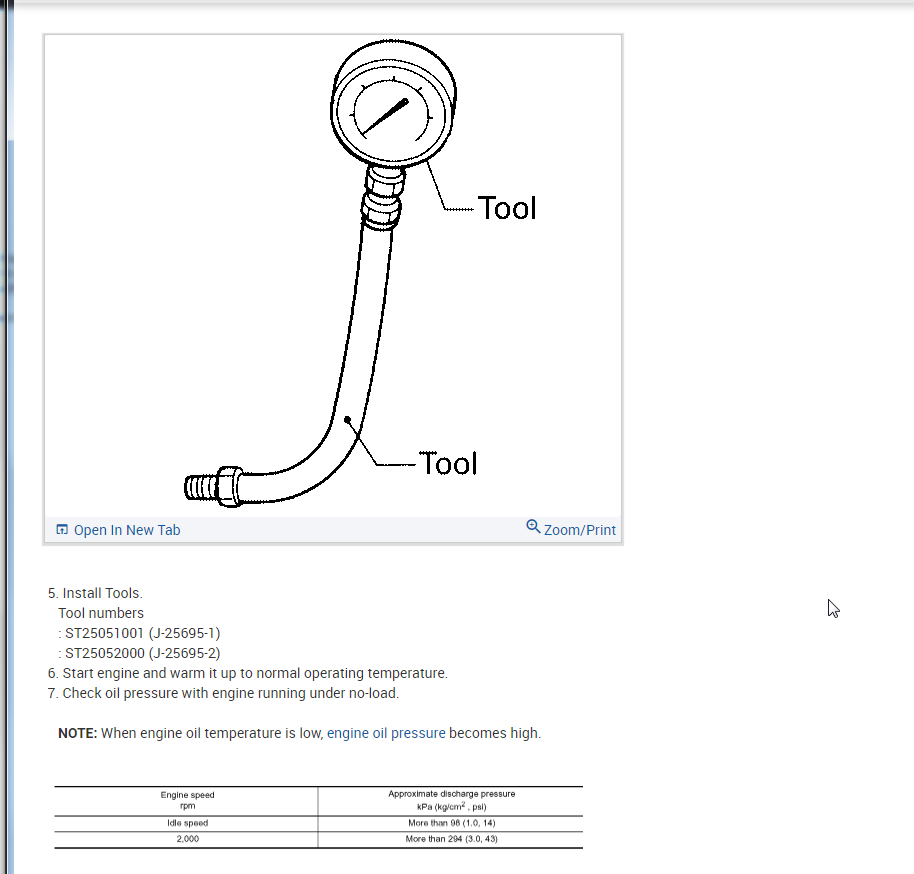Image resolution: width=914 pixels, height=874 pixels.
Task: Click the ST25052000 (J-25695-2) tool number
Action: click(x=142, y=653)
